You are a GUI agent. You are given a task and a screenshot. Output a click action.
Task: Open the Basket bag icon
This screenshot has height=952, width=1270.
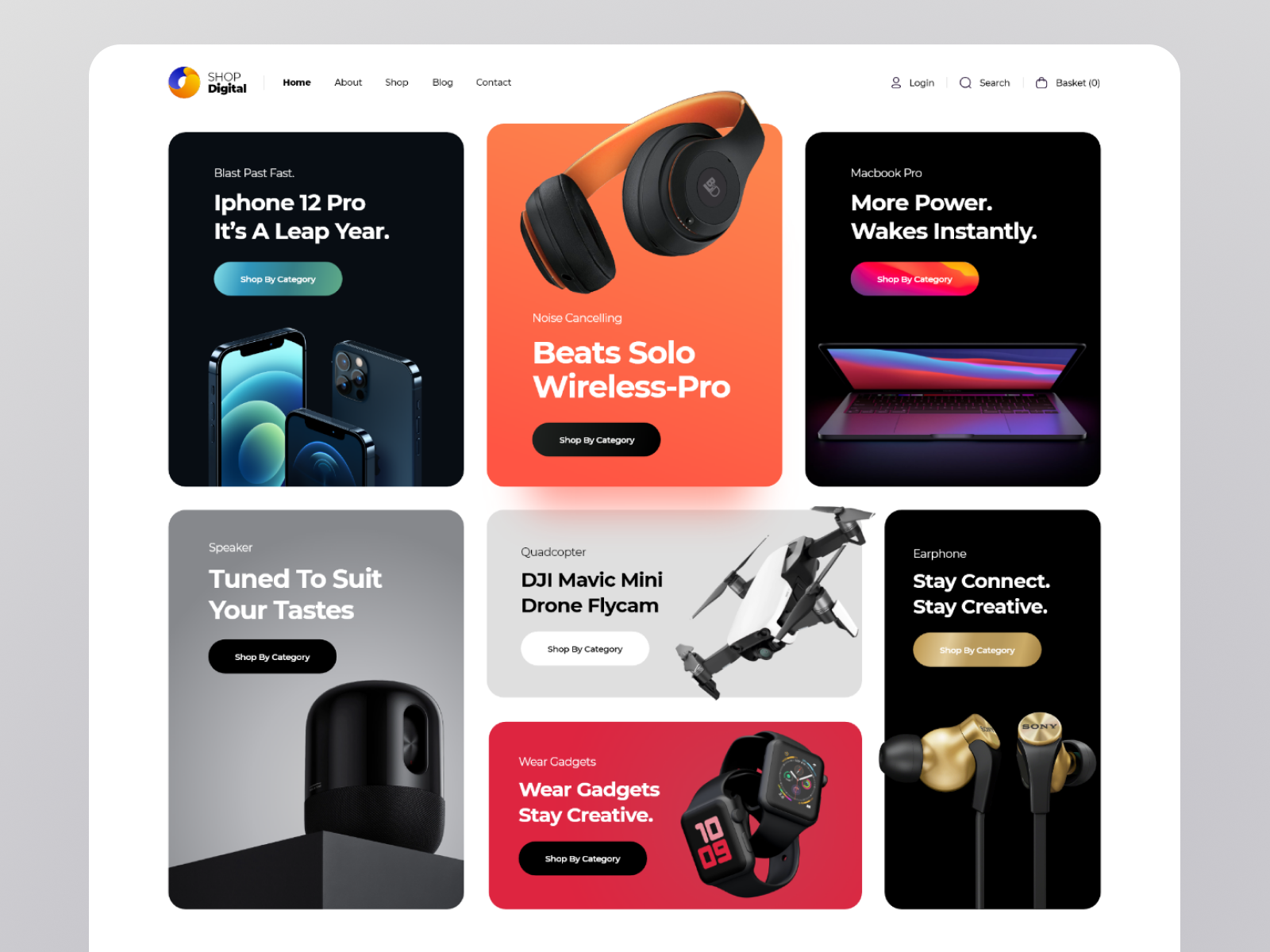click(1041, 83)
